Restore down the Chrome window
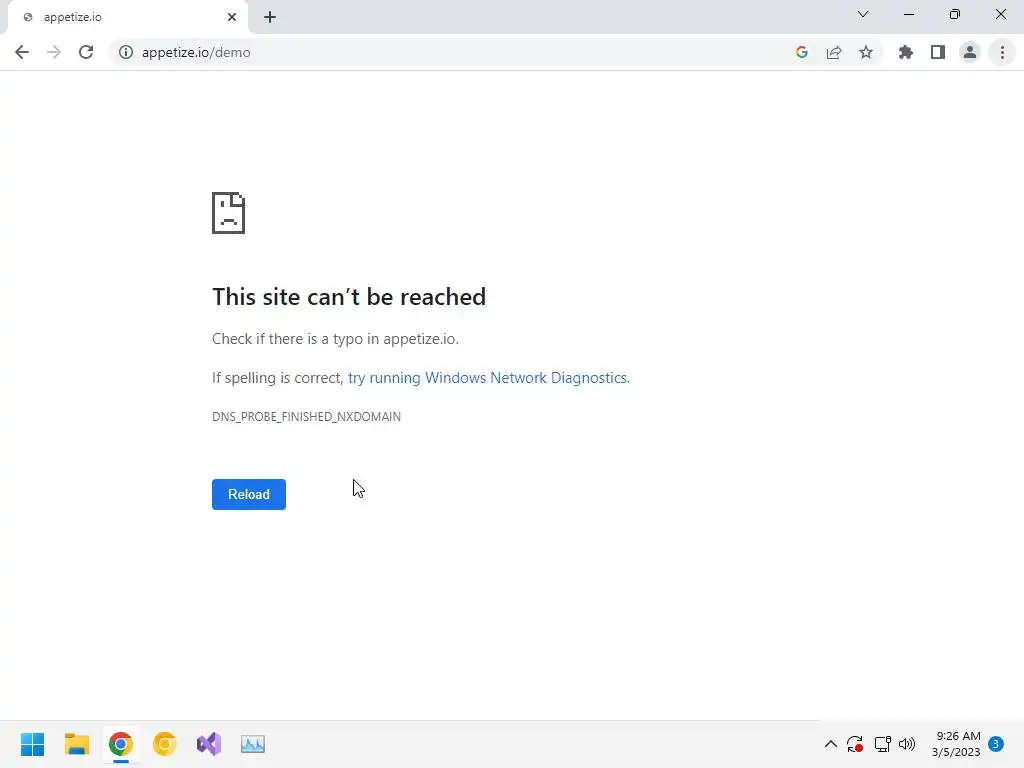 click(955, 14)
